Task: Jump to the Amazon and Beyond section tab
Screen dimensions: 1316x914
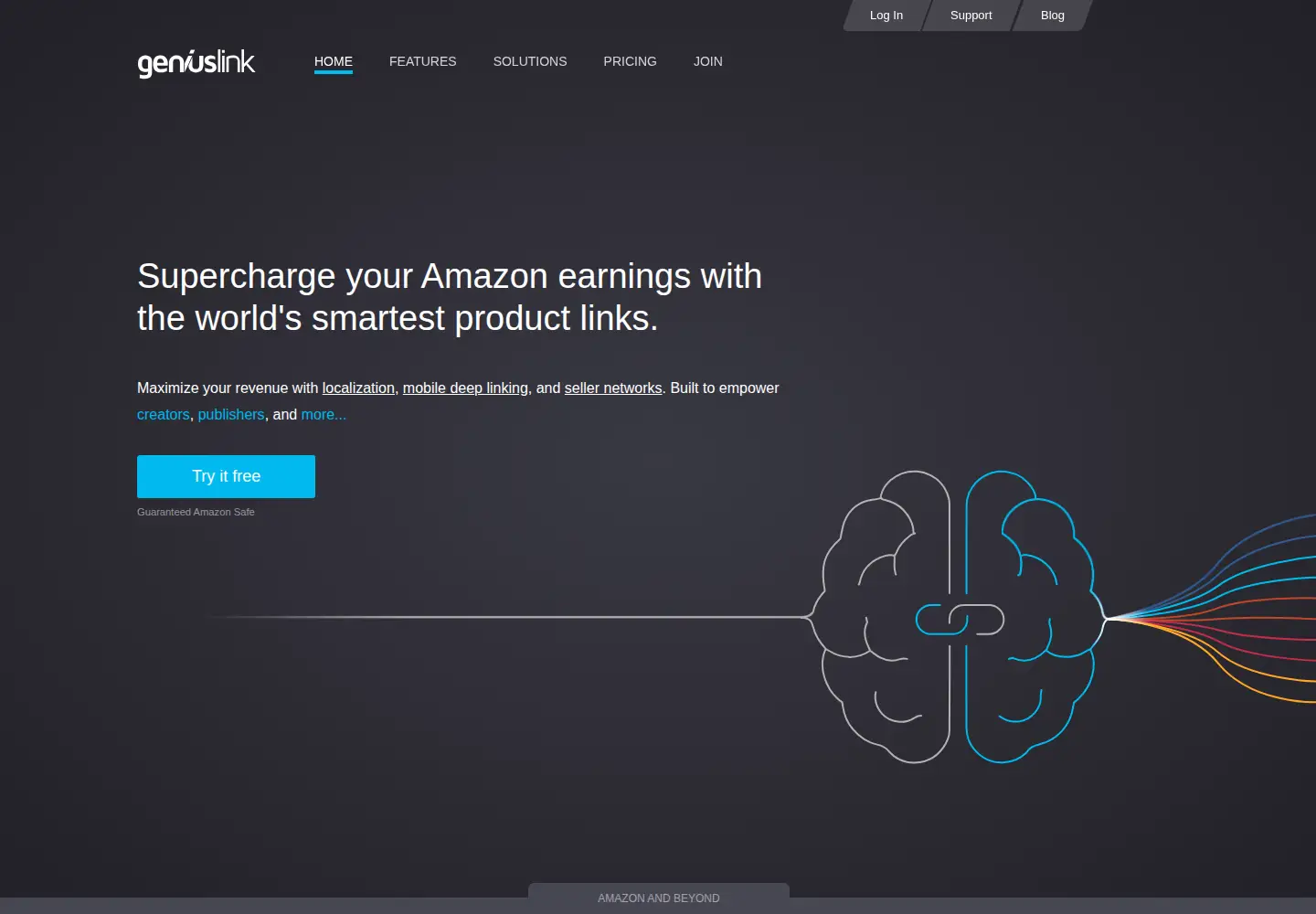Action: (x=659, y=898)
